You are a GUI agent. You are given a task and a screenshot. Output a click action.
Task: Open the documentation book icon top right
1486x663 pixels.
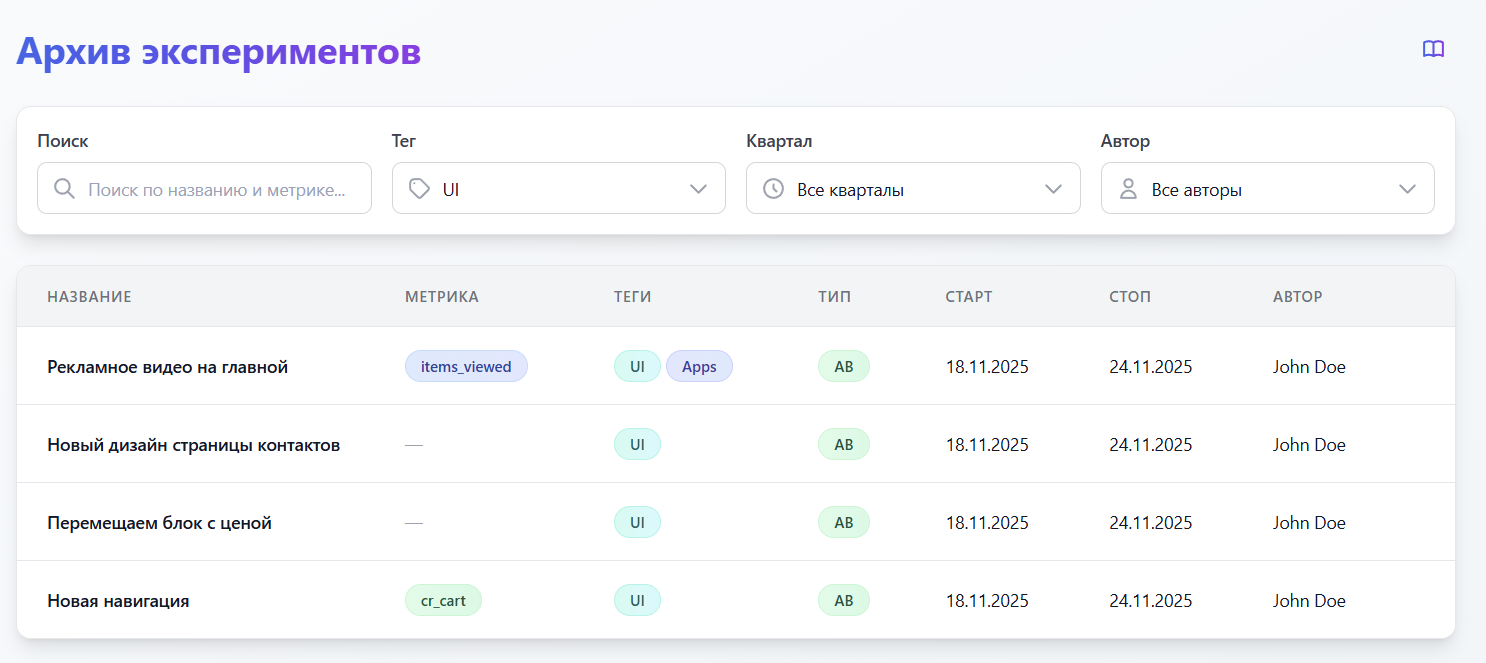click(x=1433, y=48)
